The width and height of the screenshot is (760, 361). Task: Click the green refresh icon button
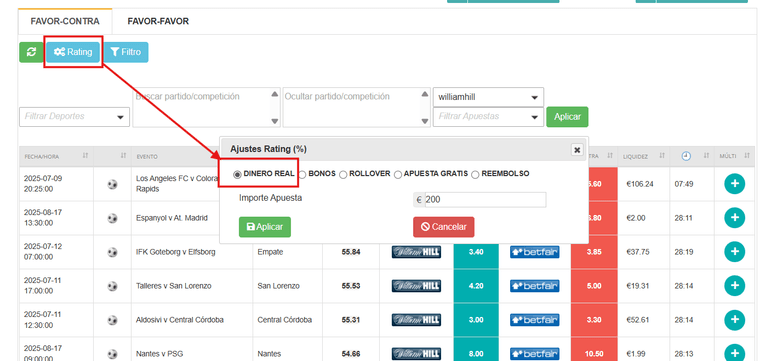tap(32, 52)
